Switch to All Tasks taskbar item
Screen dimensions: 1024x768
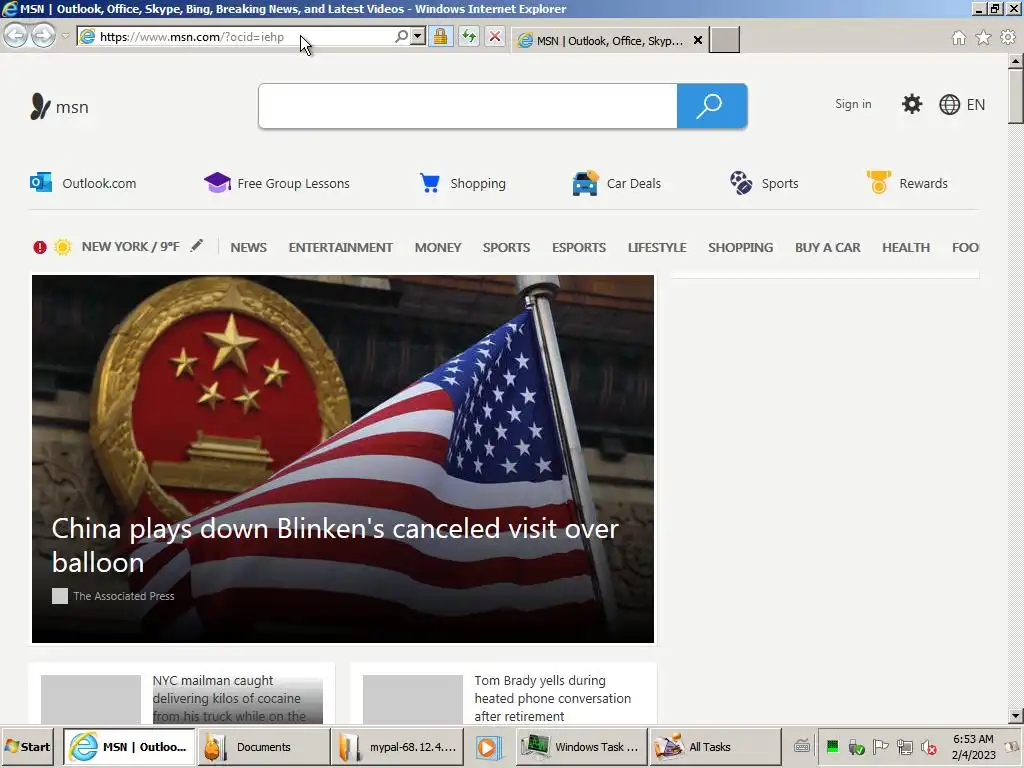[x=716, y=746]
